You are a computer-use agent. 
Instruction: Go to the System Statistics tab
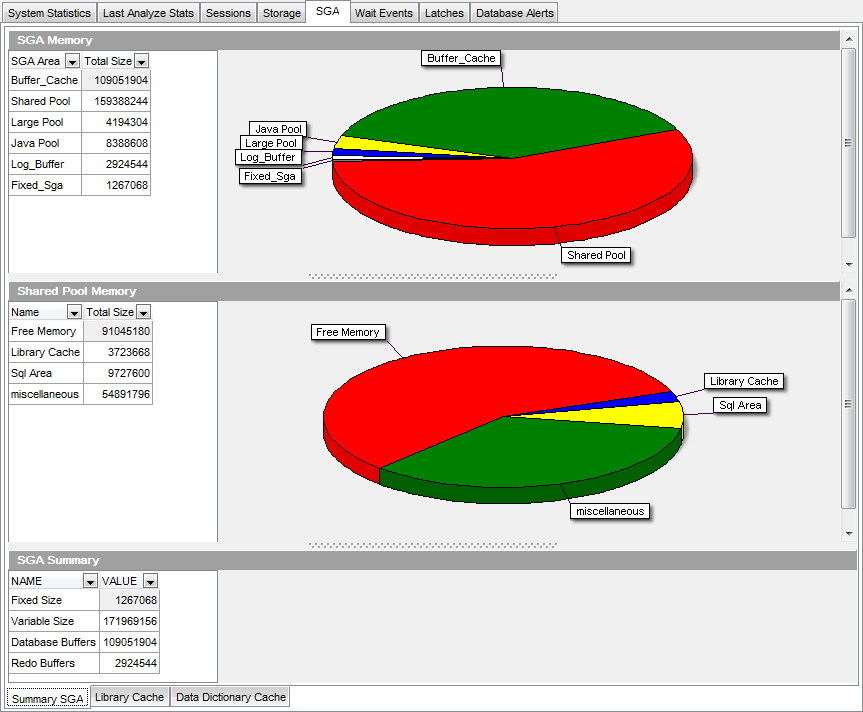pyautogui.click(x=49, y=13)
